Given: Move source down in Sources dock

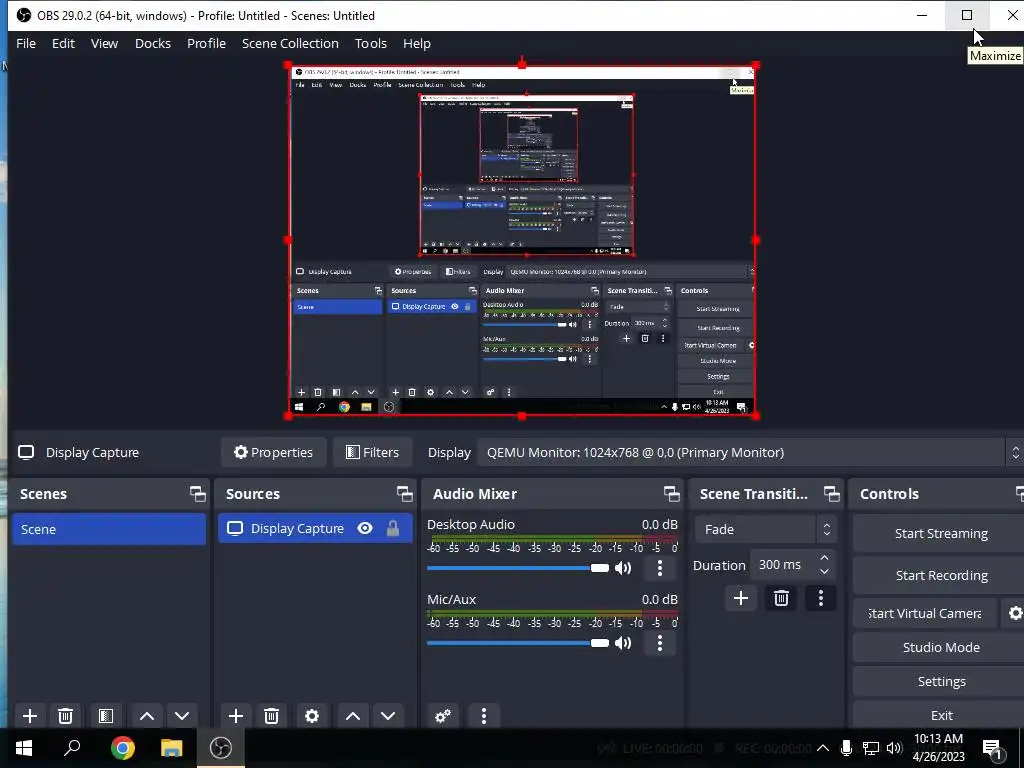Looking at the screenshot, I should coord(388,716).
